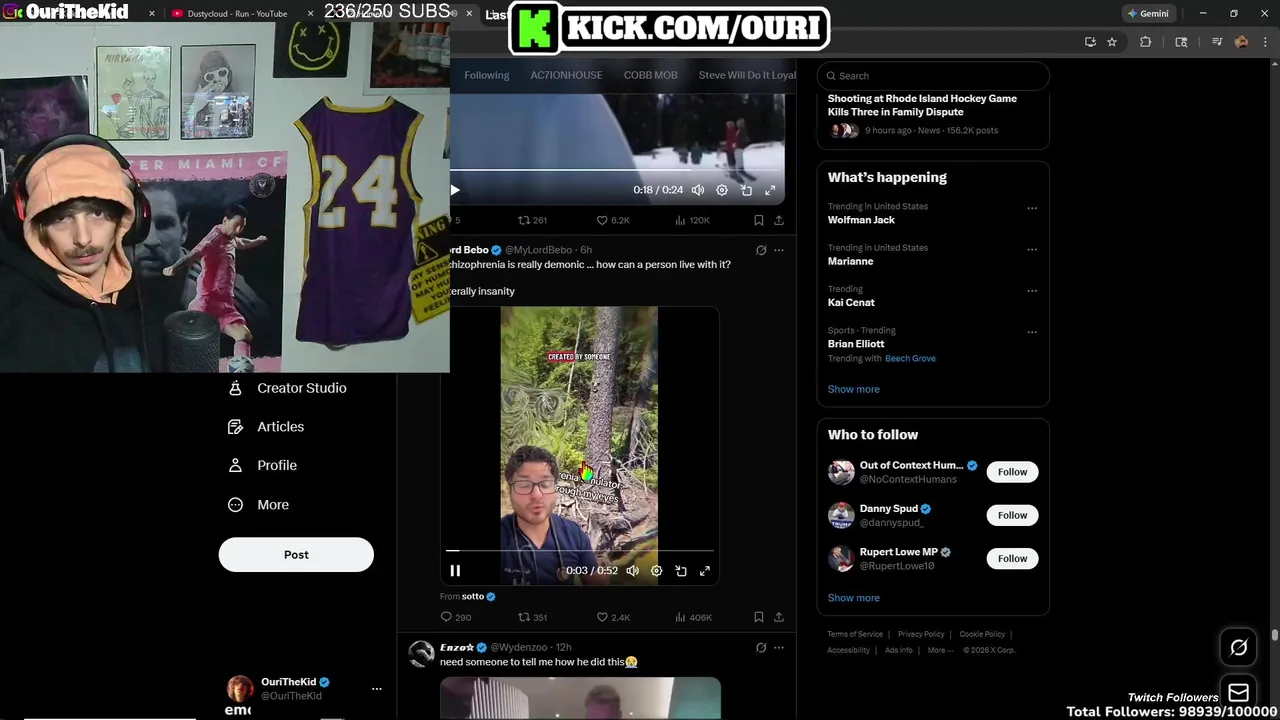This screenshot has width=1280, height=720.
Task: Open more options for Marianne trend
Action: (x=1032, y=250)
